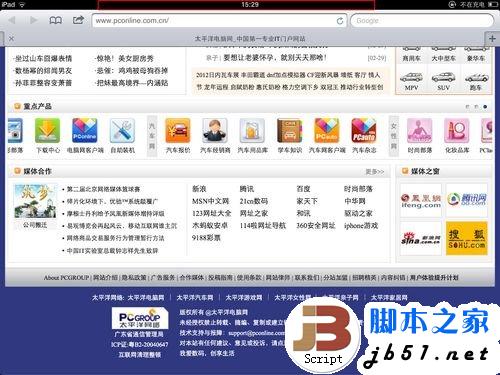Open the 电脑网客户端 PConline icon
Viewport: 500px width, 375px height.
[85, 131]
